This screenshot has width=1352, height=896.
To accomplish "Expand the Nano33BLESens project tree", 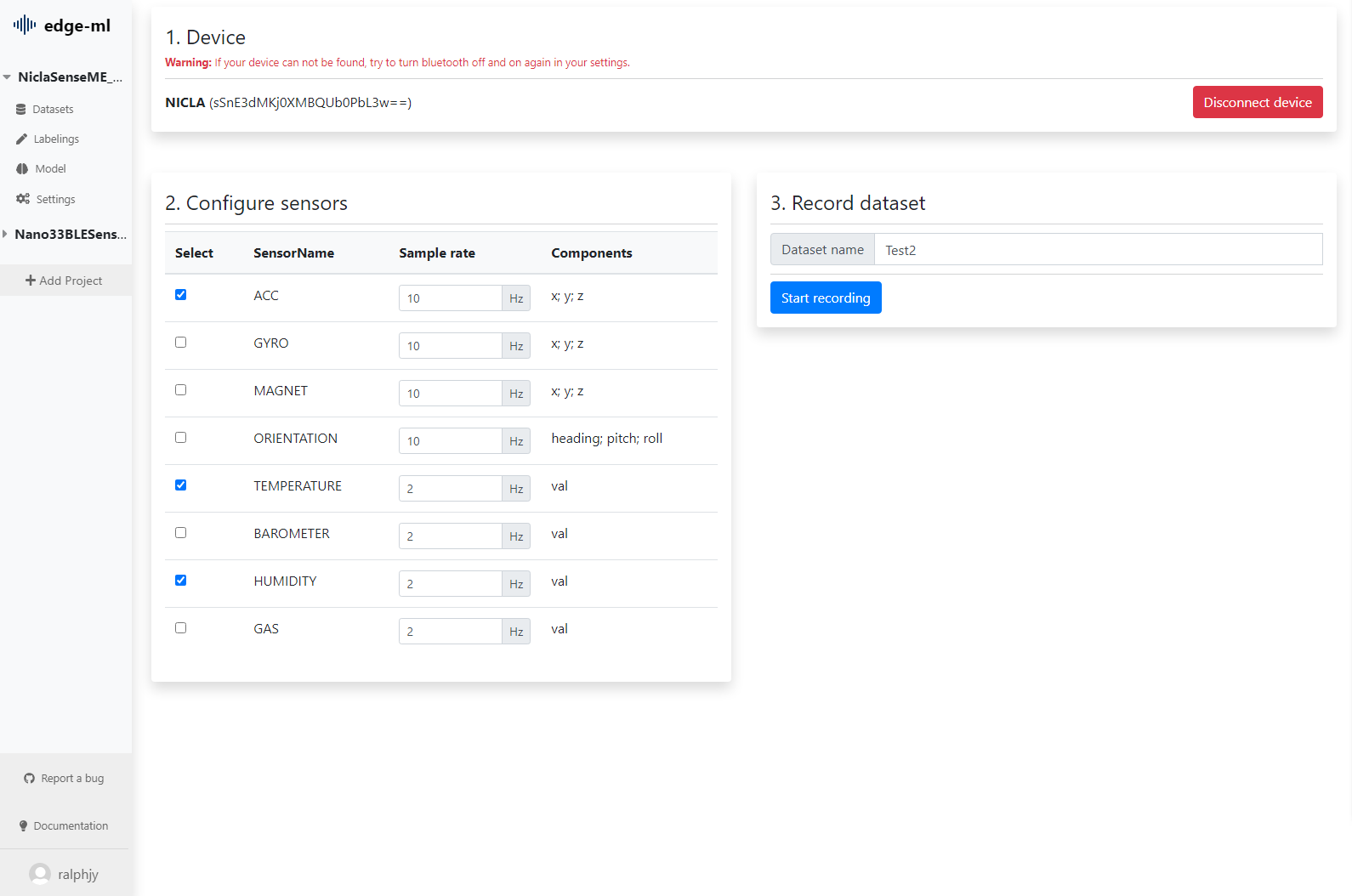I will coord(5,235).
